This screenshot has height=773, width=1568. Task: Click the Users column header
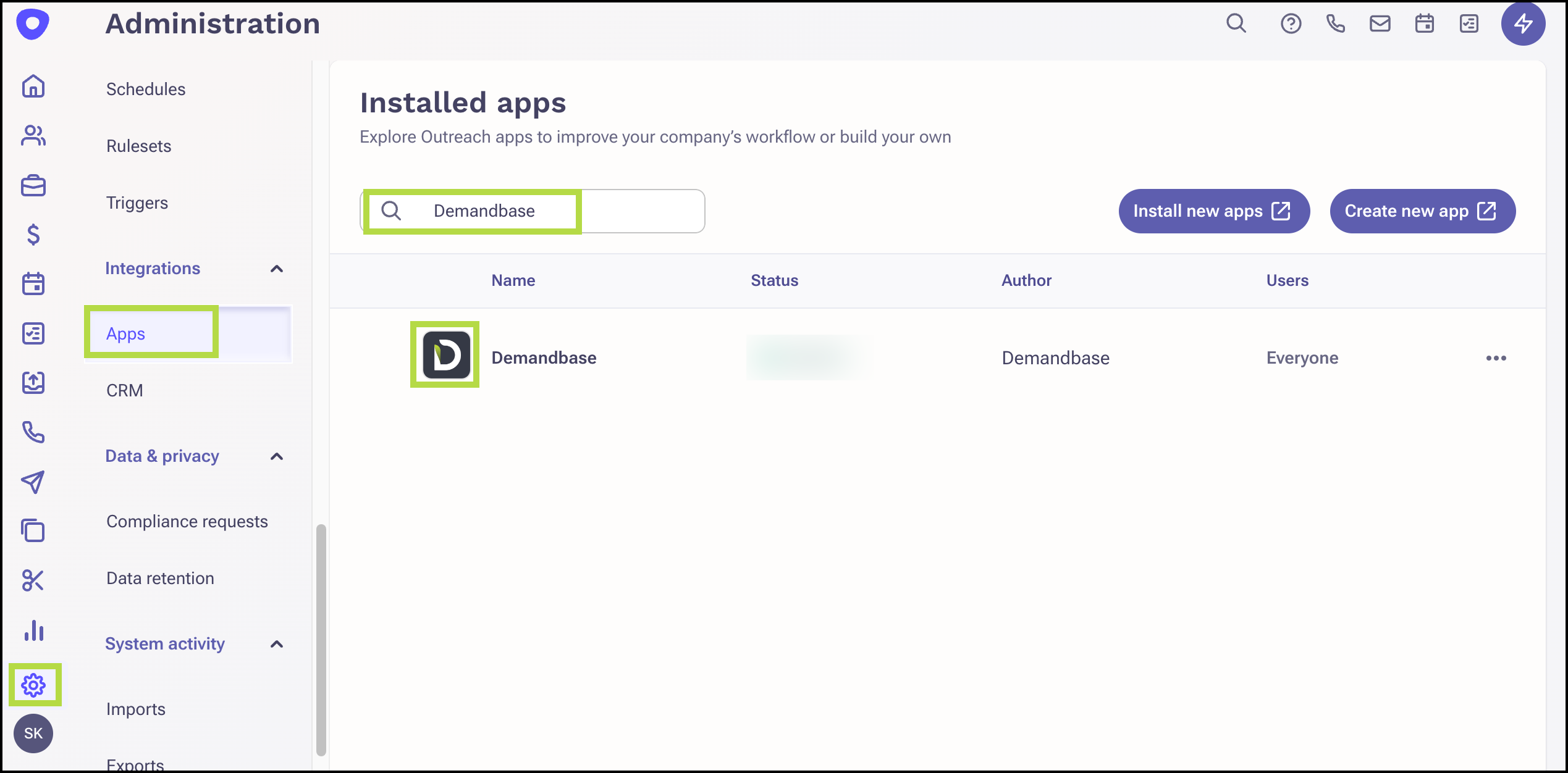1288,280
